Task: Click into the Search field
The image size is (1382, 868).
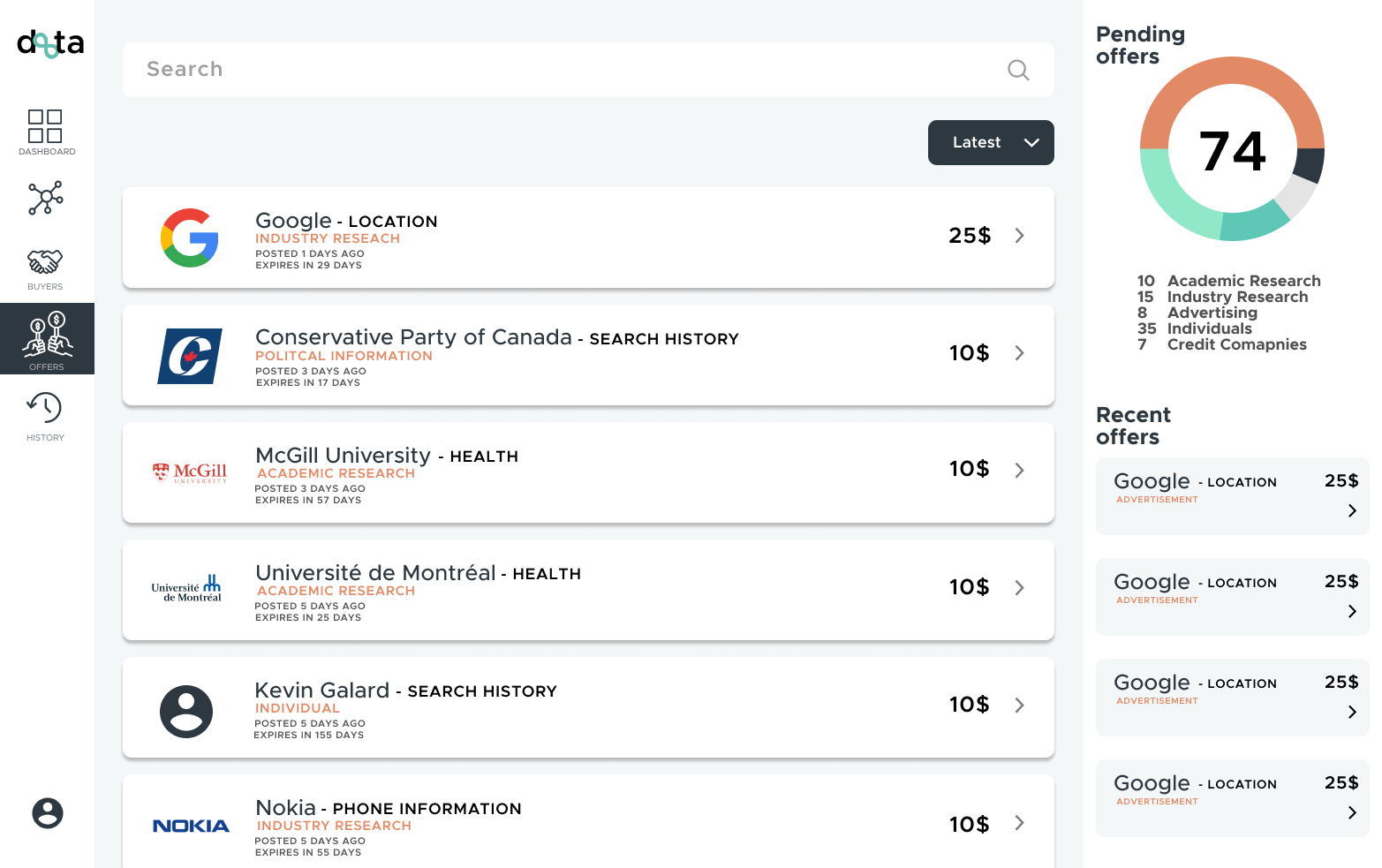Action: coord(588,70)
